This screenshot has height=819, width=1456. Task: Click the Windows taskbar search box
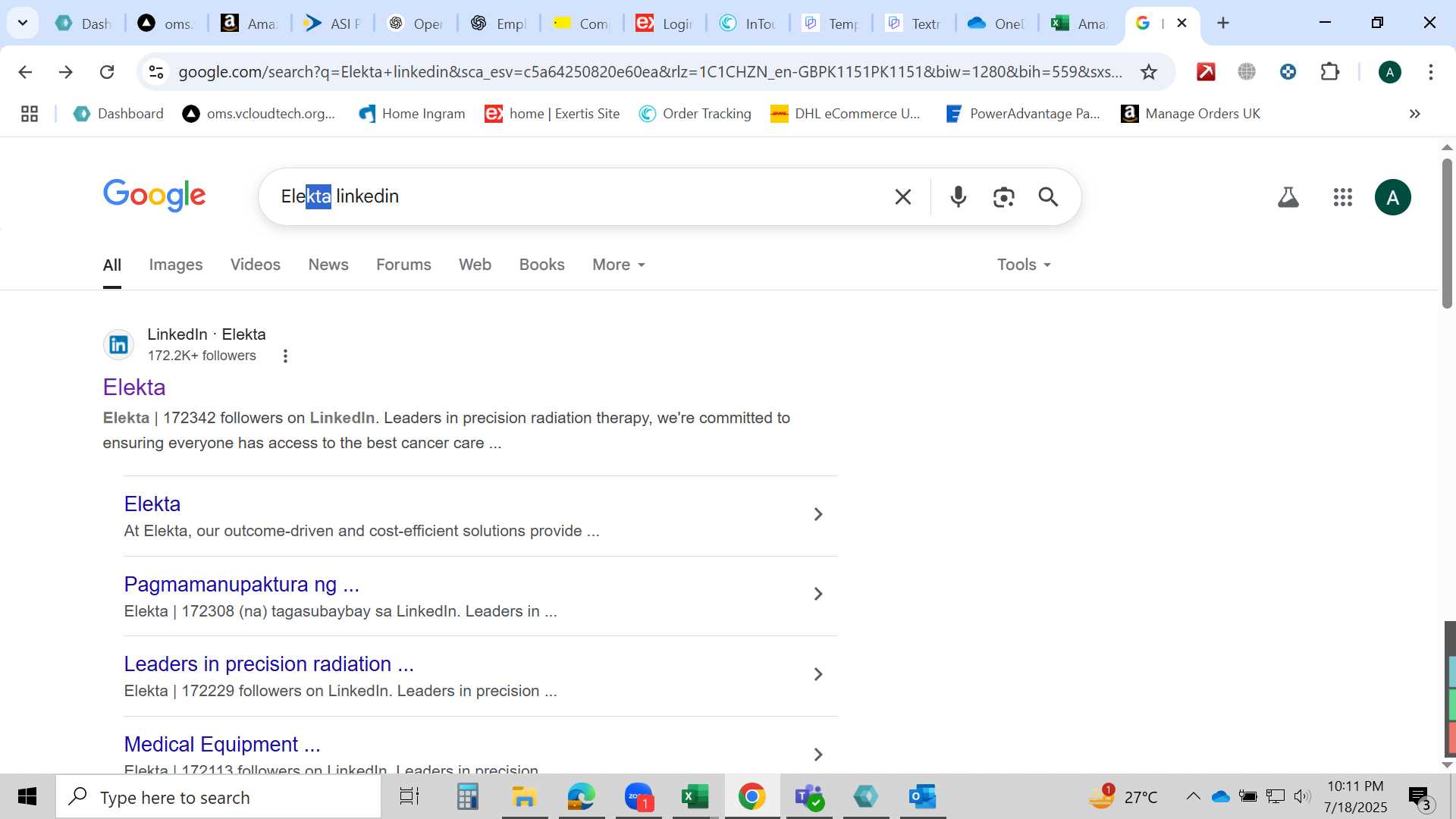point(218,797)
